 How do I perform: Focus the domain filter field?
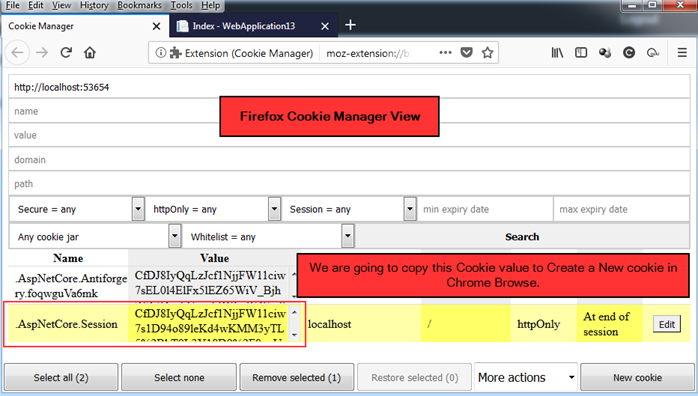(349, 159)
